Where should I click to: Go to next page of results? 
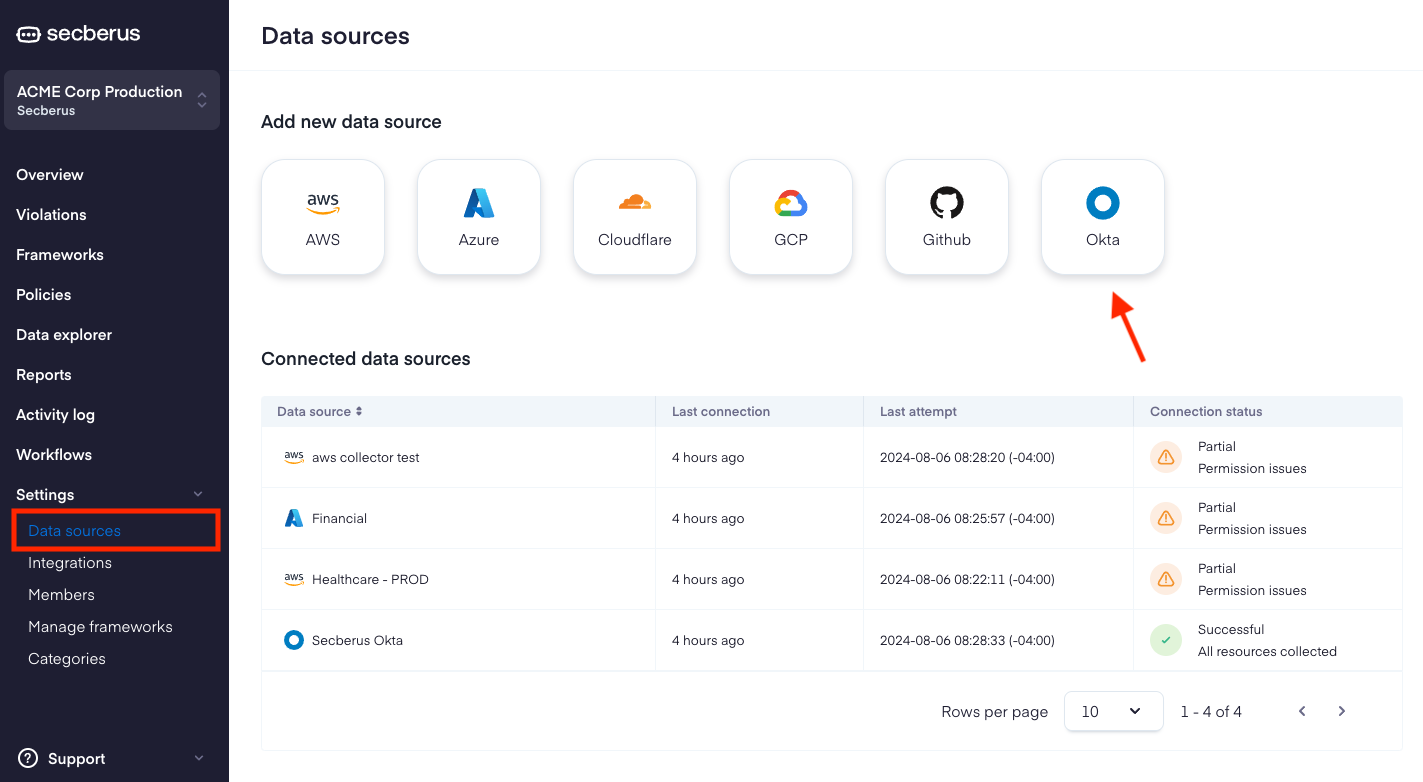point(1342,711)
